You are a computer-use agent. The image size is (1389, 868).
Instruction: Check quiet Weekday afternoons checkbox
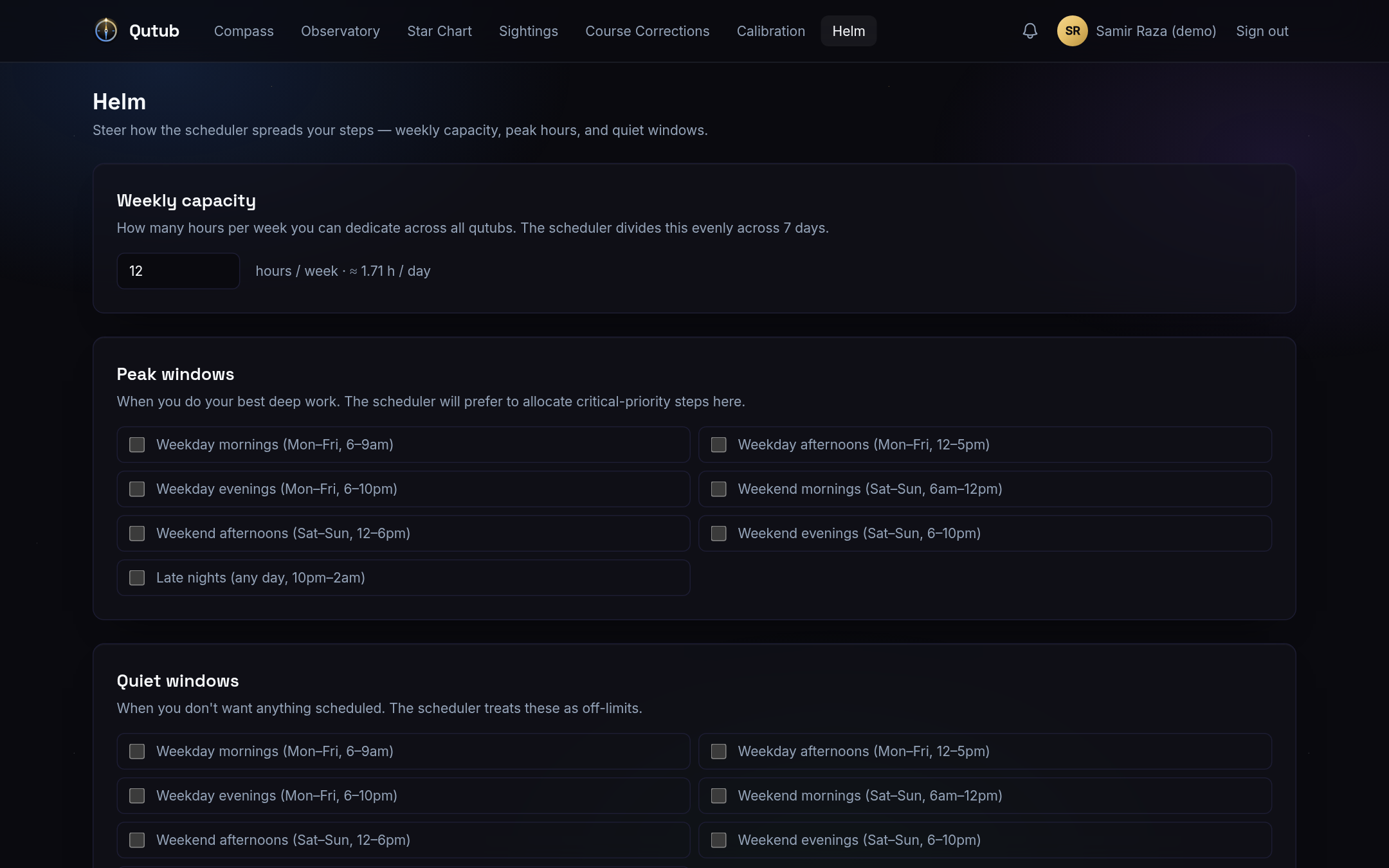(718, 751)
